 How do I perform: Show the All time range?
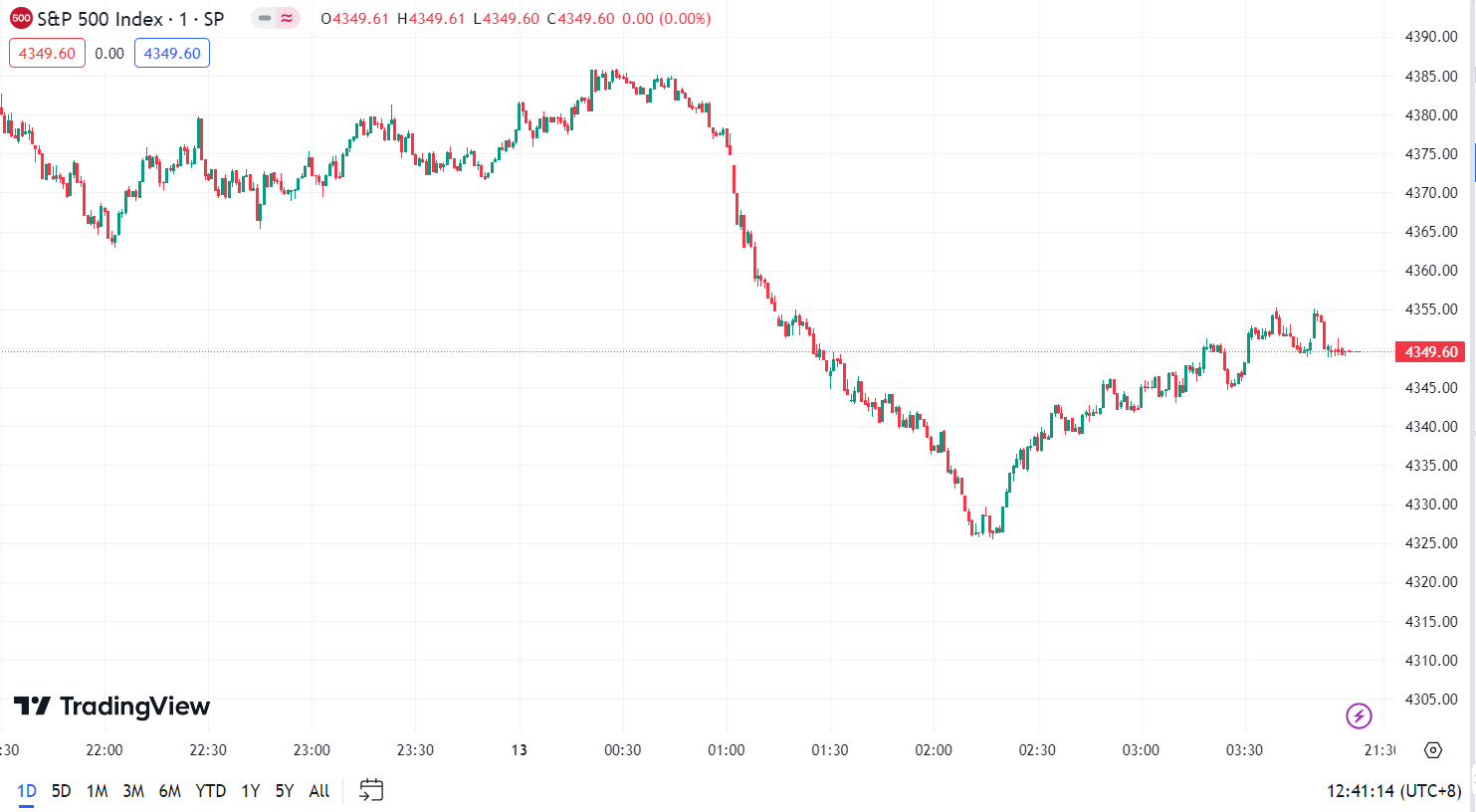coord(318,791)
